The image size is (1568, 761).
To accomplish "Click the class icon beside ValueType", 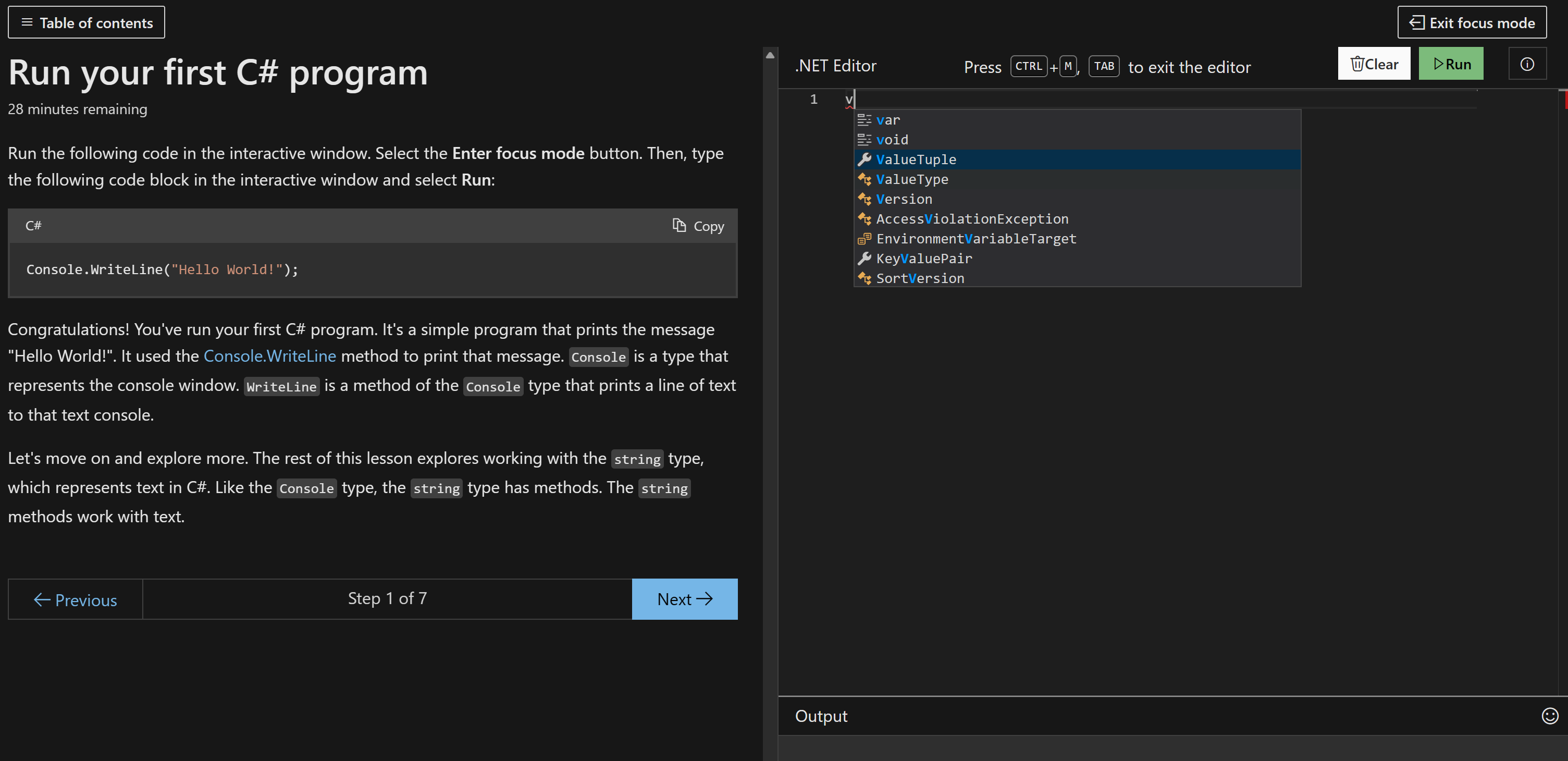I will [x=865, y=179].
